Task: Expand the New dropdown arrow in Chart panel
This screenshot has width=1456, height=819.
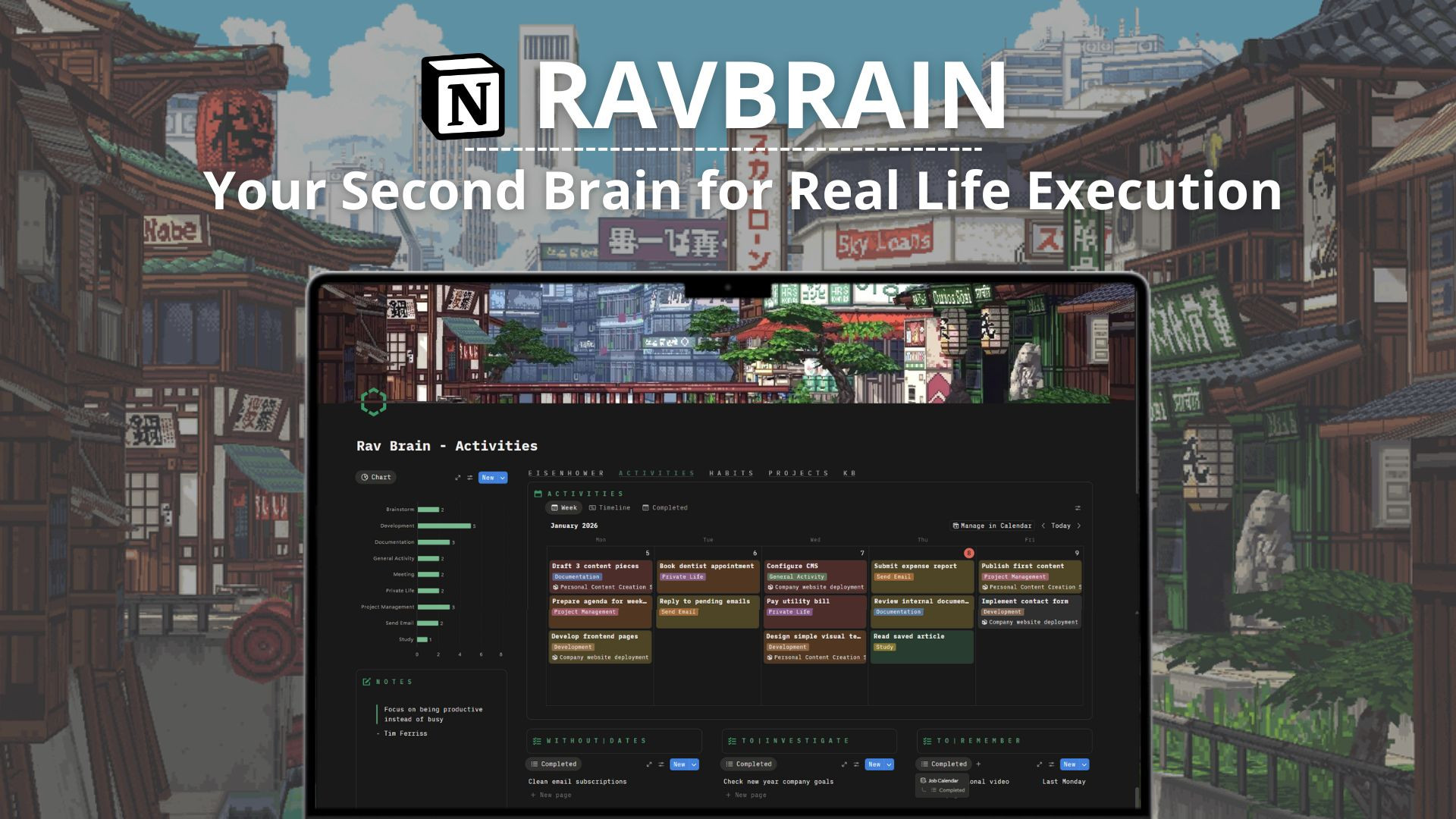Action: [x=502, y=478]
